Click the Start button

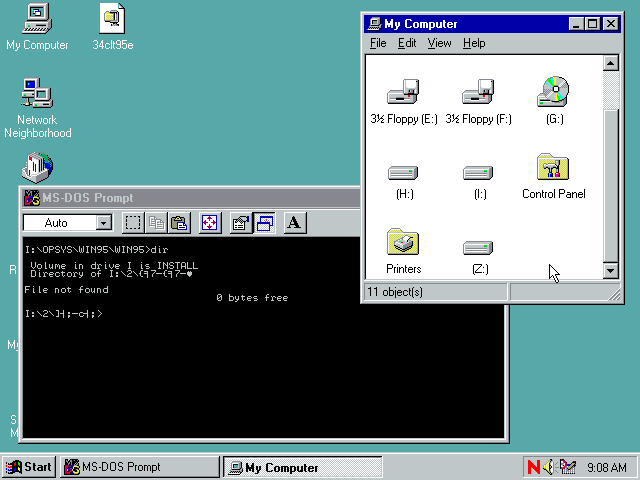(x=29, y=467)
